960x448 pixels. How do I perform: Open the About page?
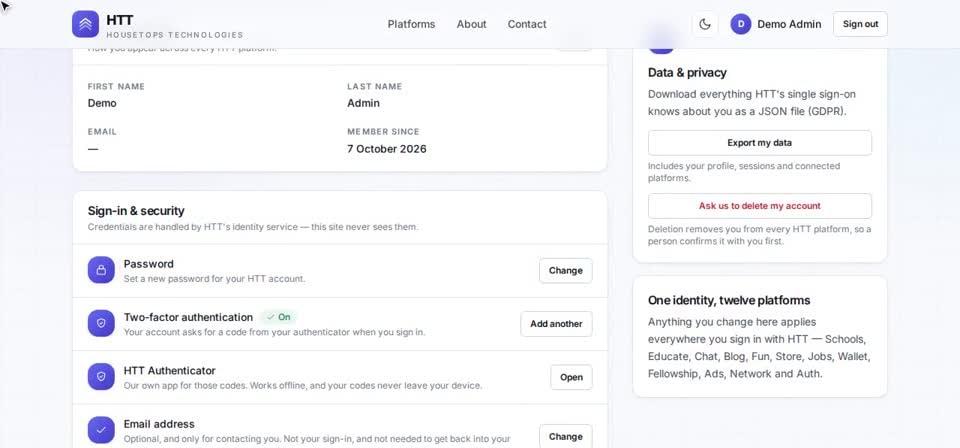[x=471, y=24]
